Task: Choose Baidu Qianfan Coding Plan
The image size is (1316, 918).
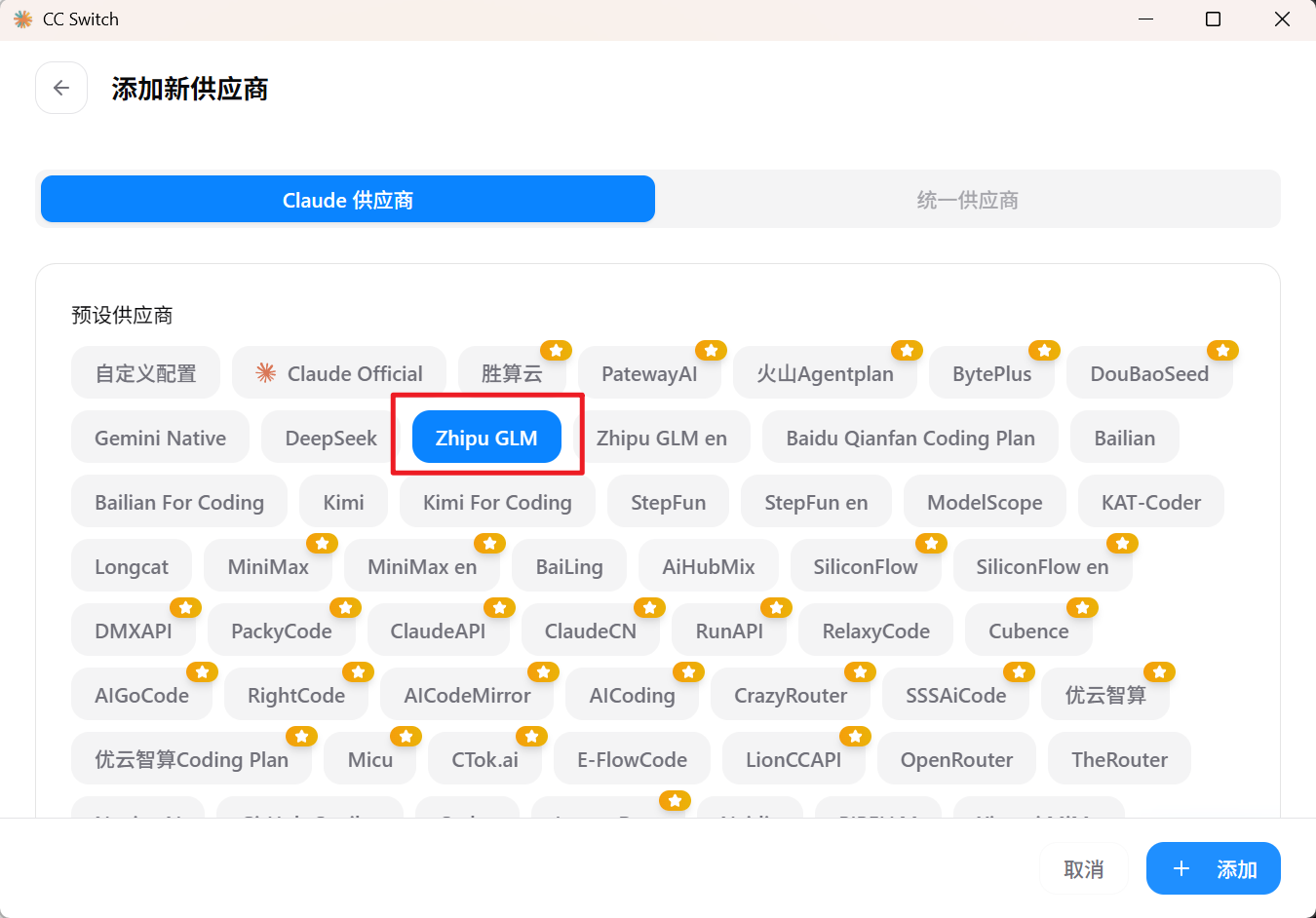Action: [x=910, y=438]
